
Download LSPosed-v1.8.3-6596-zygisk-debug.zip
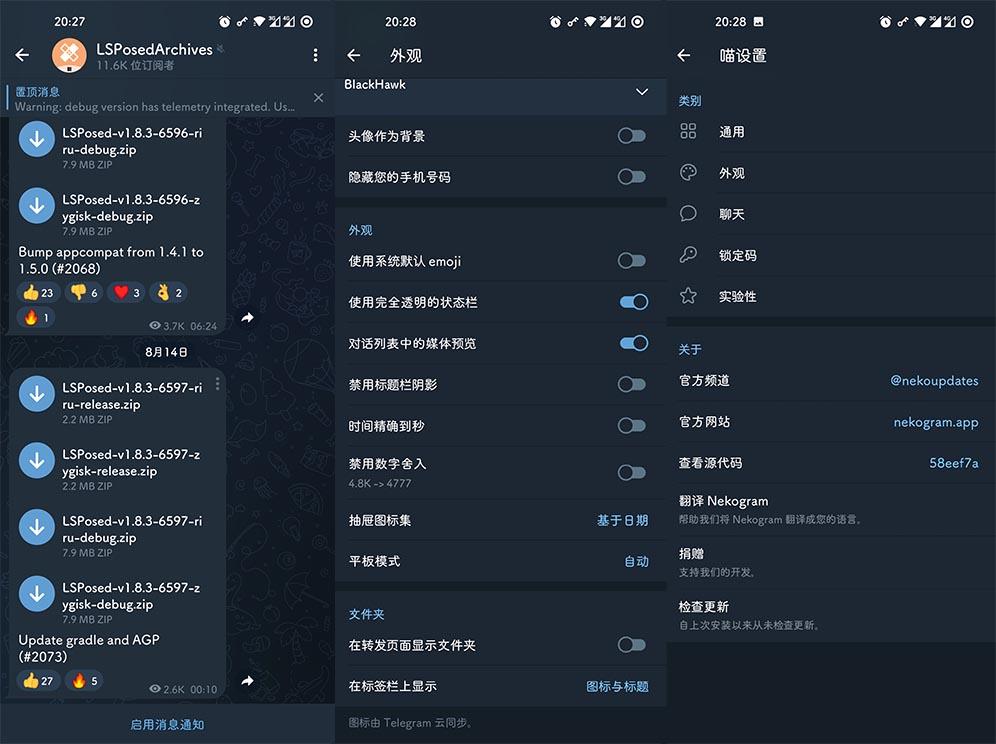coord(36,205)
